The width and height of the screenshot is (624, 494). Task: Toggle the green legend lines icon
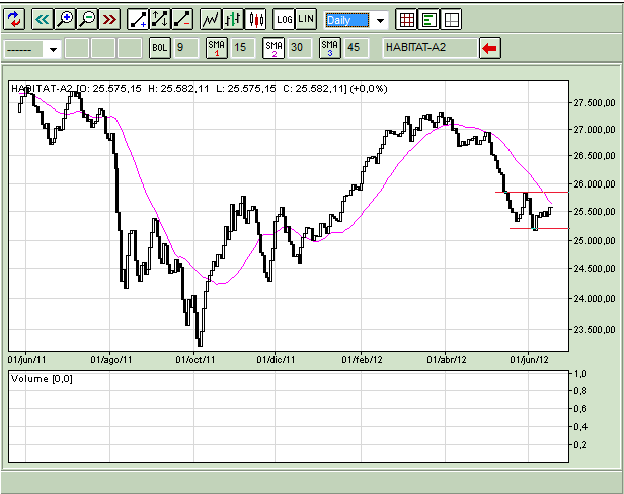pos(429,19)
